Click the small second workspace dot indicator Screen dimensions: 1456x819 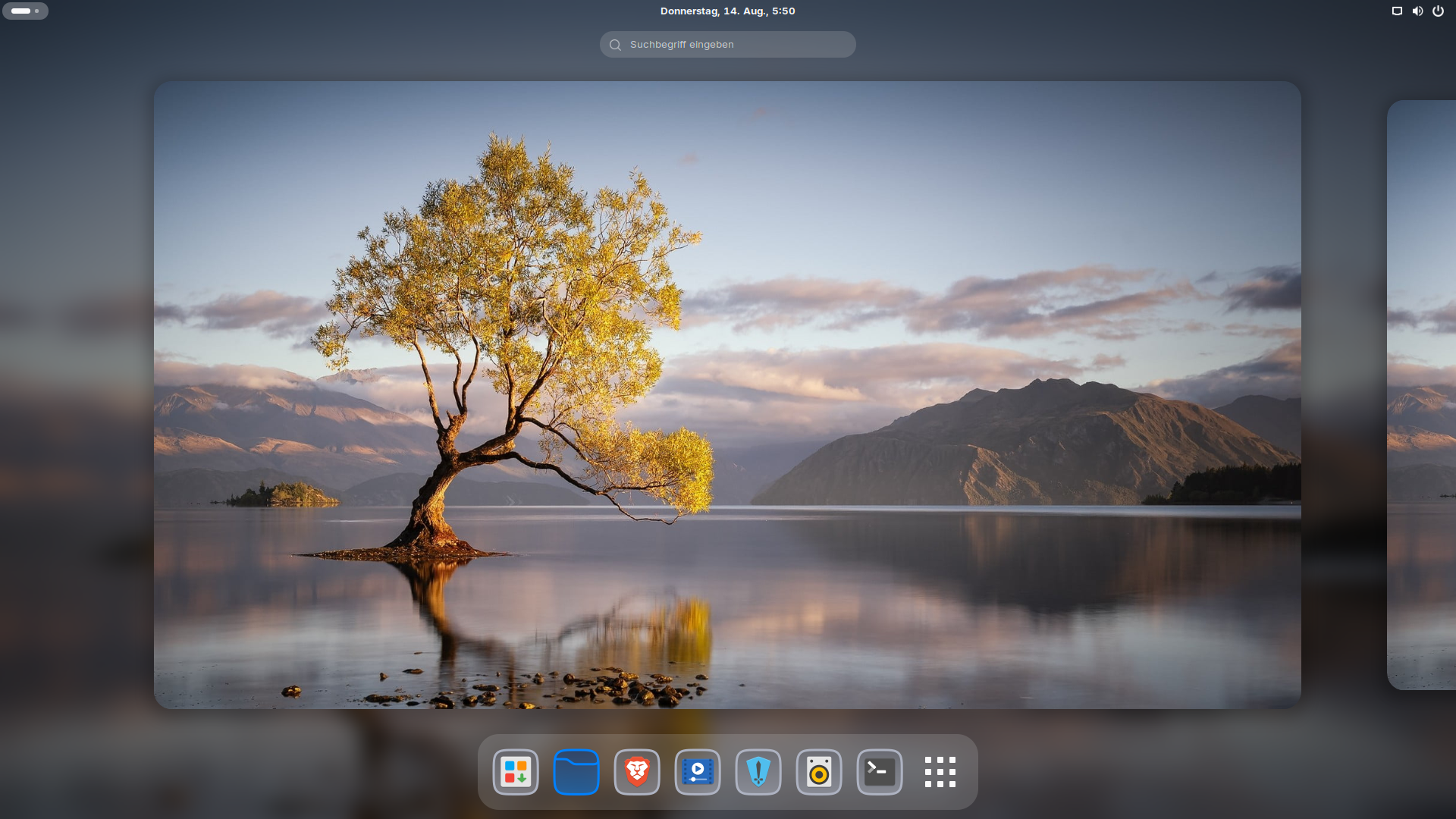point(36,11)
